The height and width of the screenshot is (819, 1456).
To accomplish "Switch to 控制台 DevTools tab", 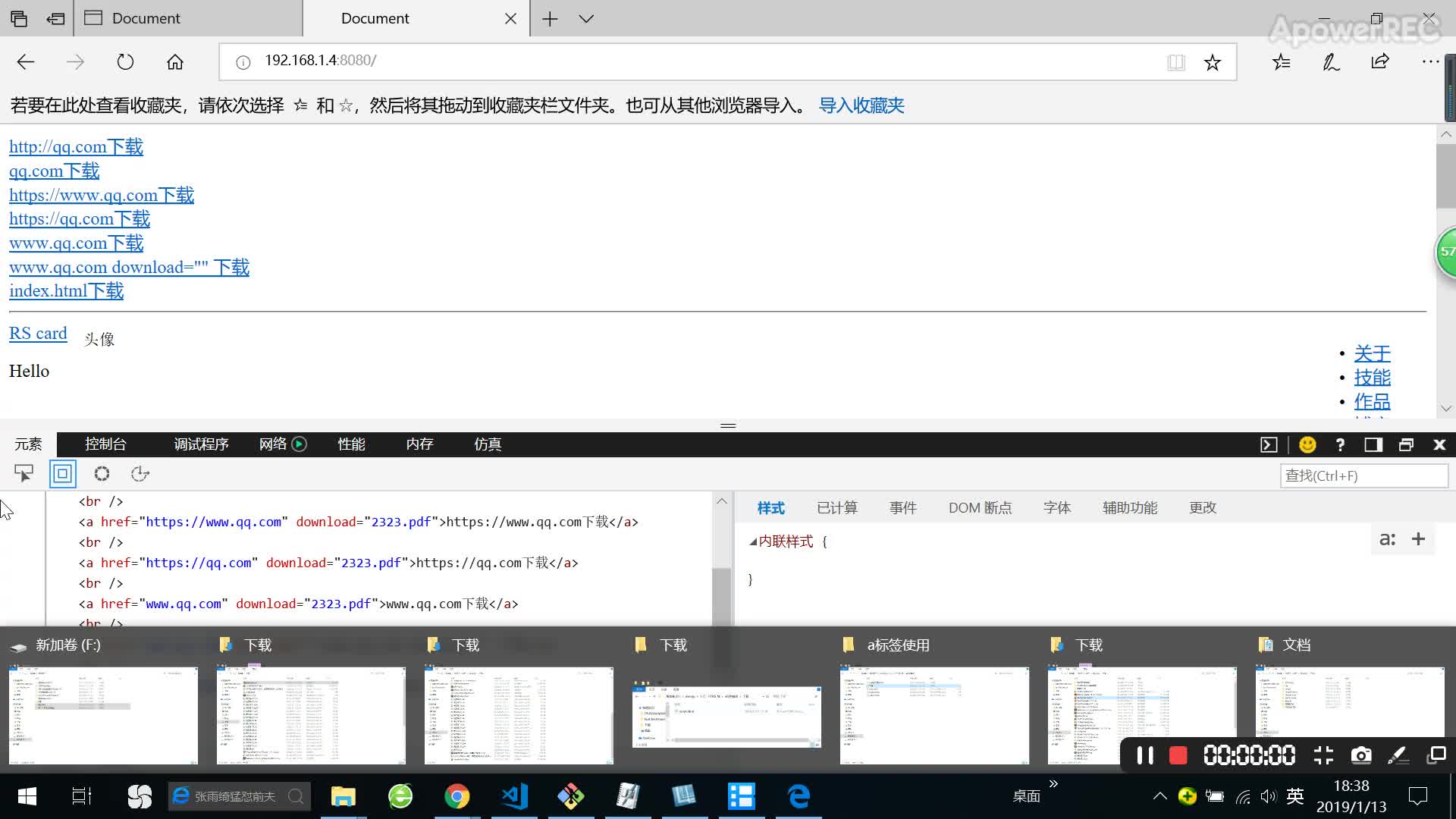I will pos(105,444).
